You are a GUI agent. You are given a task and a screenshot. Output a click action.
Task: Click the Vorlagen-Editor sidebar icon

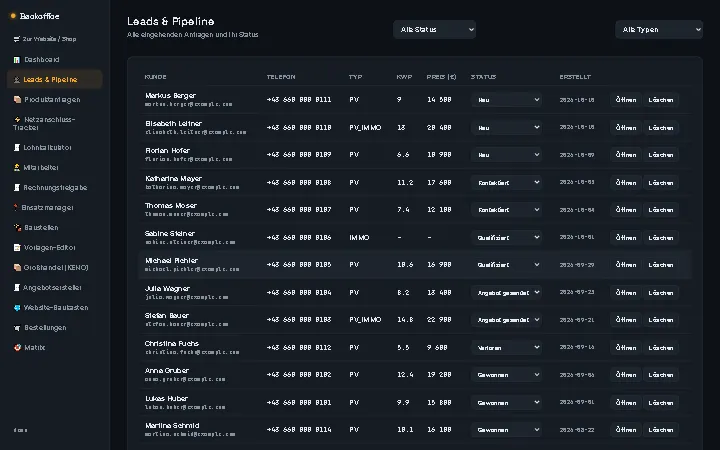(17, 248)
